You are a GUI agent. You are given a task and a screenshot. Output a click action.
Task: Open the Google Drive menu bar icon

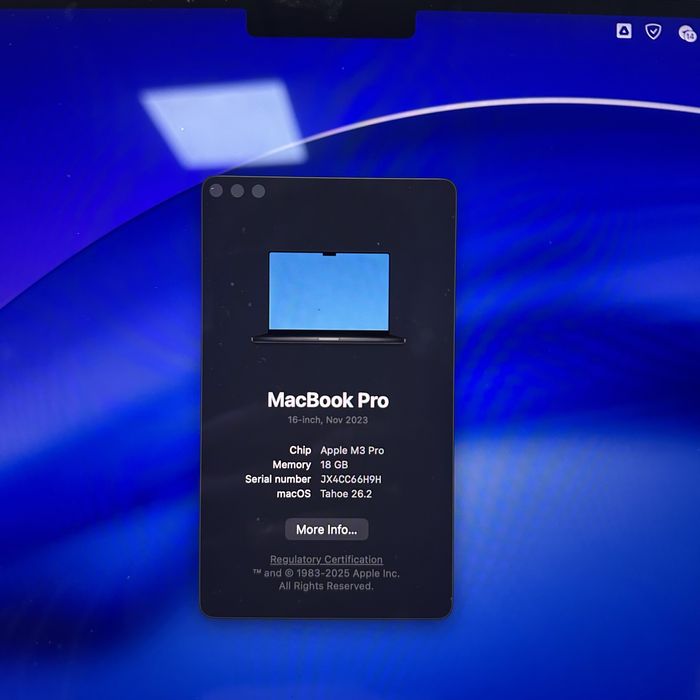tap(624, 31)
